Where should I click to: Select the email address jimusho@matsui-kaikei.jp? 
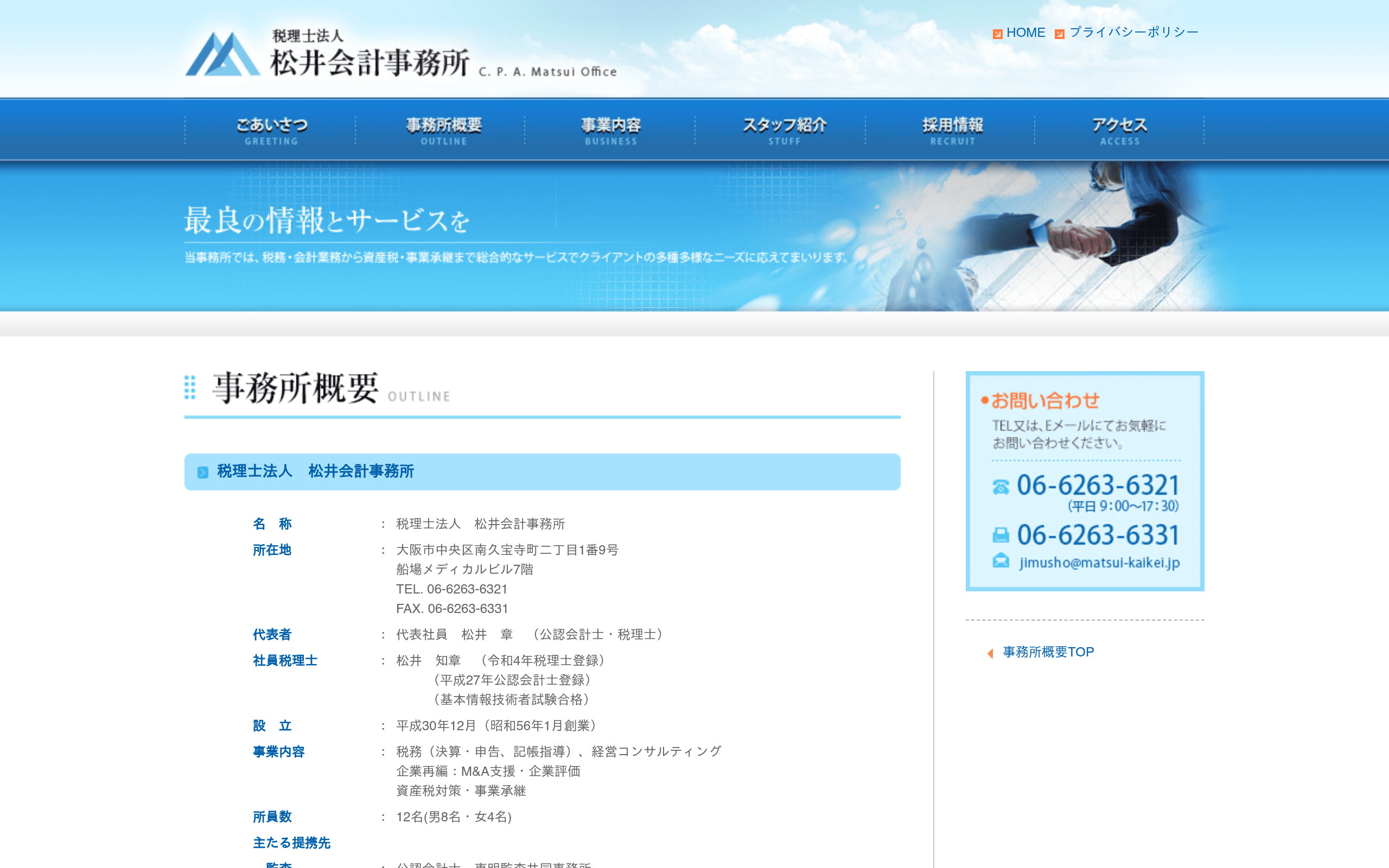coord(1099,563)
